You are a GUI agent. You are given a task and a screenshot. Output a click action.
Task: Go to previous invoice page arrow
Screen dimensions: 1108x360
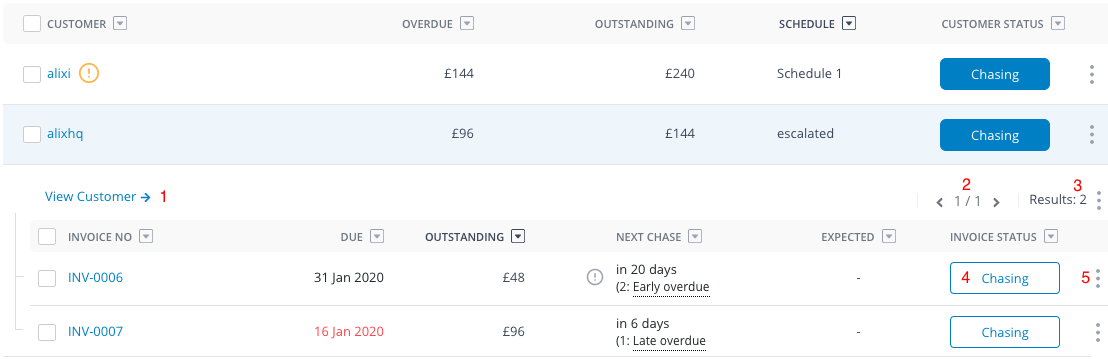point(940,202)
